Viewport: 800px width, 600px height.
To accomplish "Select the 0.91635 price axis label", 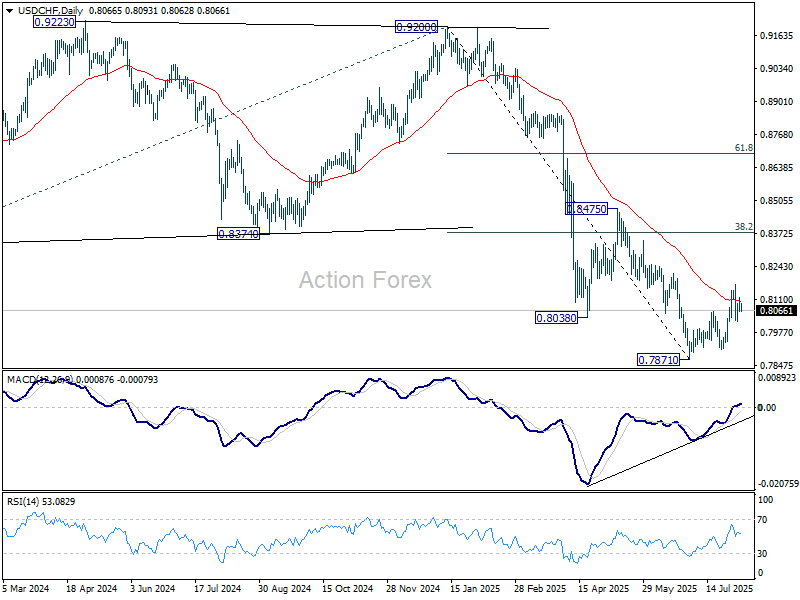I will 776,36.
